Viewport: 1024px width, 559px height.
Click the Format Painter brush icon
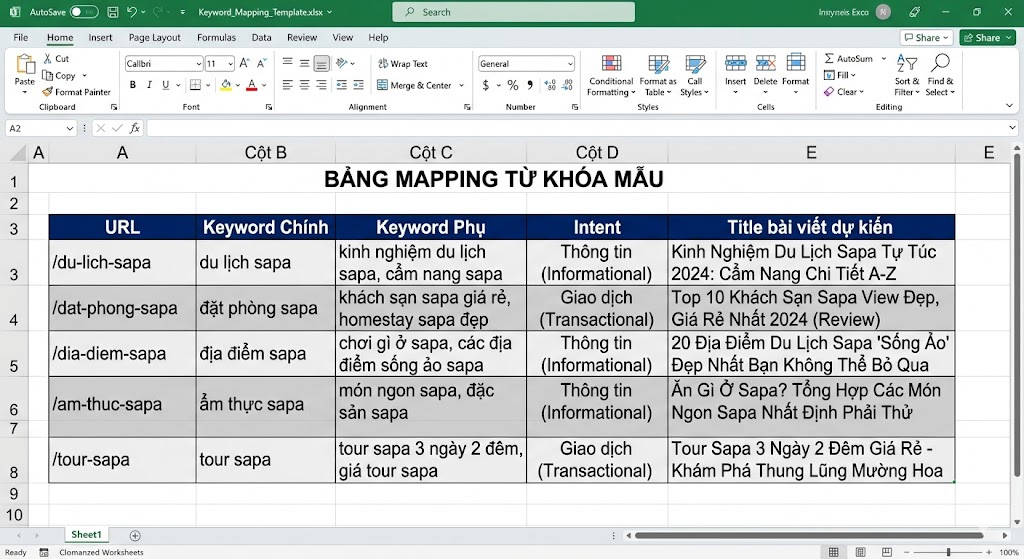pyautogui.click(x=48, y=92)
